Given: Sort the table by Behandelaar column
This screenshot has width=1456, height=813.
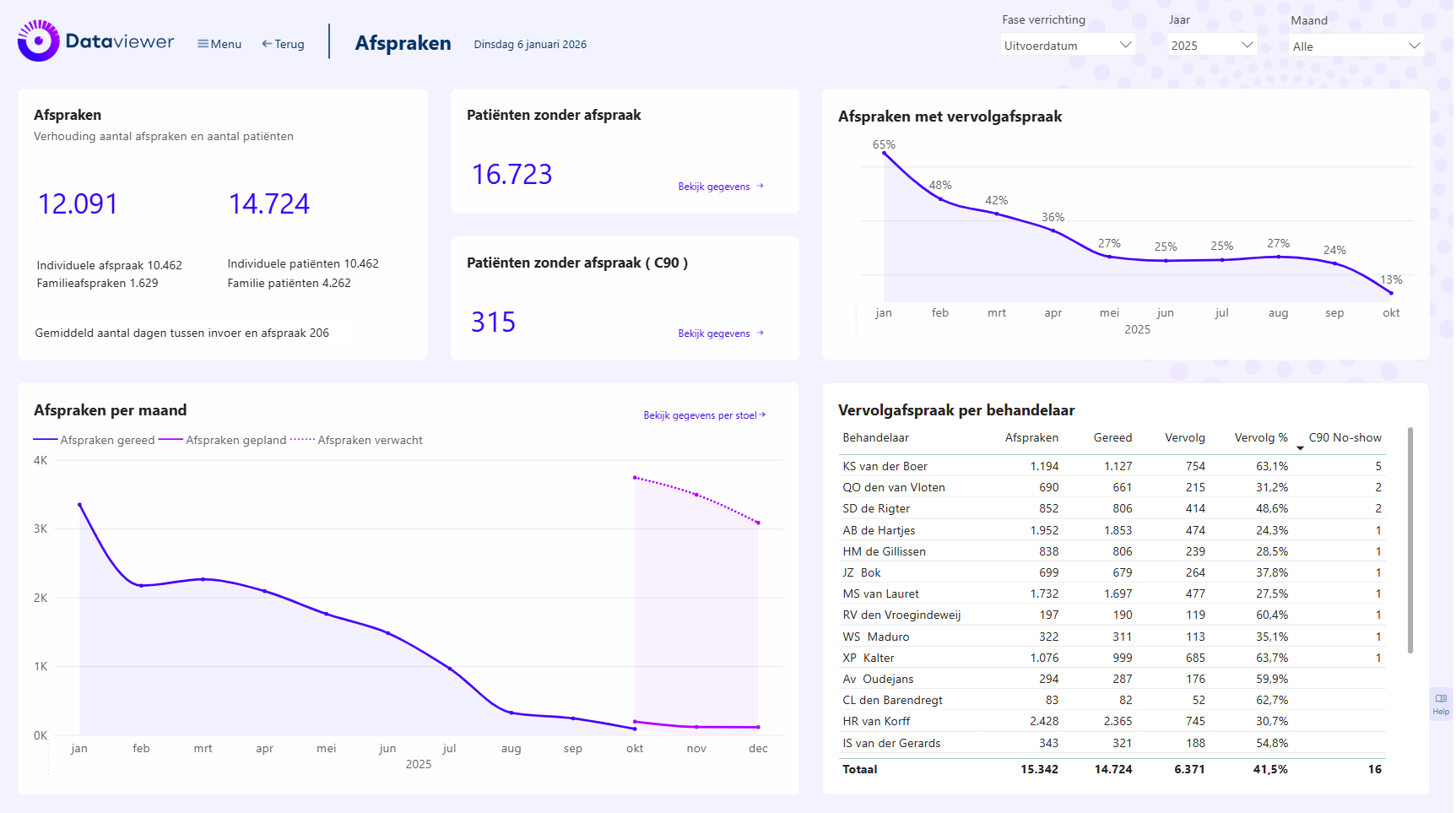Looking at the screenshot, I should (875, 437).
